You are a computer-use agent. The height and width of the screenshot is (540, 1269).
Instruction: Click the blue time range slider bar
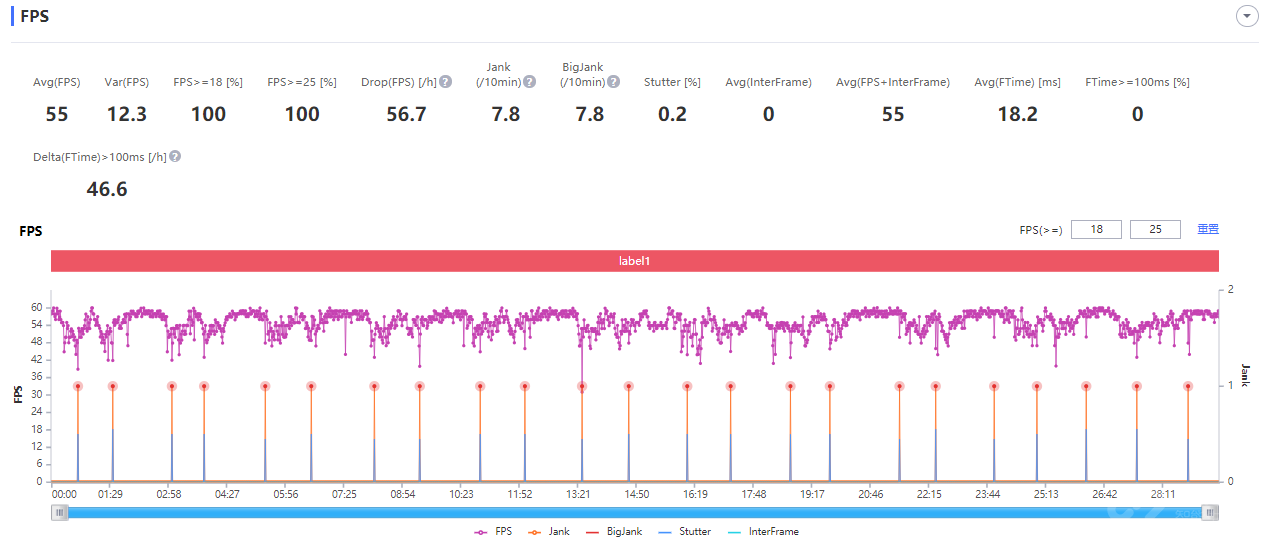(635, 512)
